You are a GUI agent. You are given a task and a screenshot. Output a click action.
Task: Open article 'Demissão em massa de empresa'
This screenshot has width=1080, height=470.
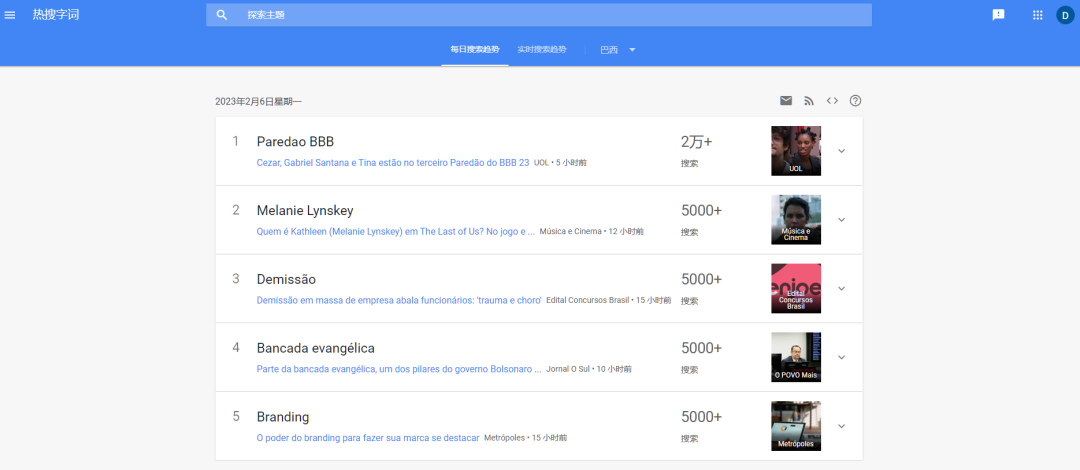(x=399, y=300)
